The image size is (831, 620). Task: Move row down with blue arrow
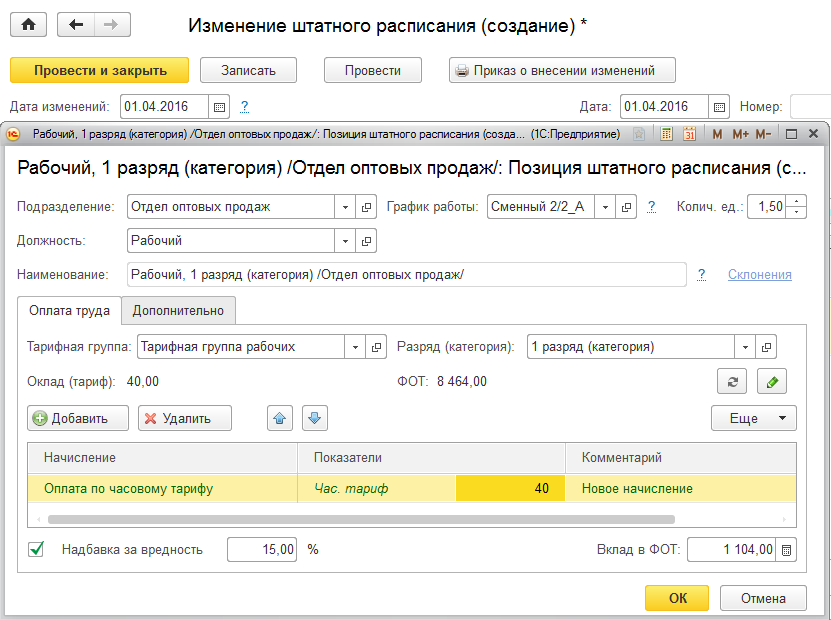315,418
